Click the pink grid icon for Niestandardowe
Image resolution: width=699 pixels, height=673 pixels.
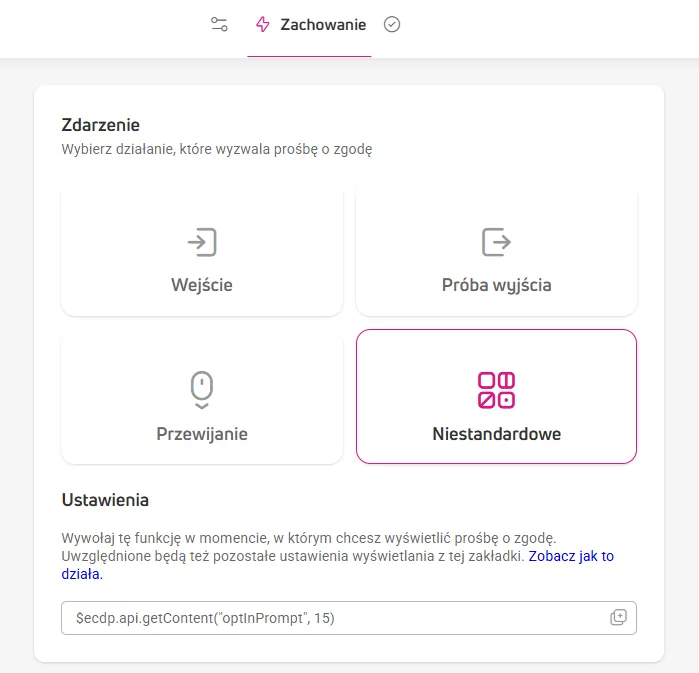496,390
